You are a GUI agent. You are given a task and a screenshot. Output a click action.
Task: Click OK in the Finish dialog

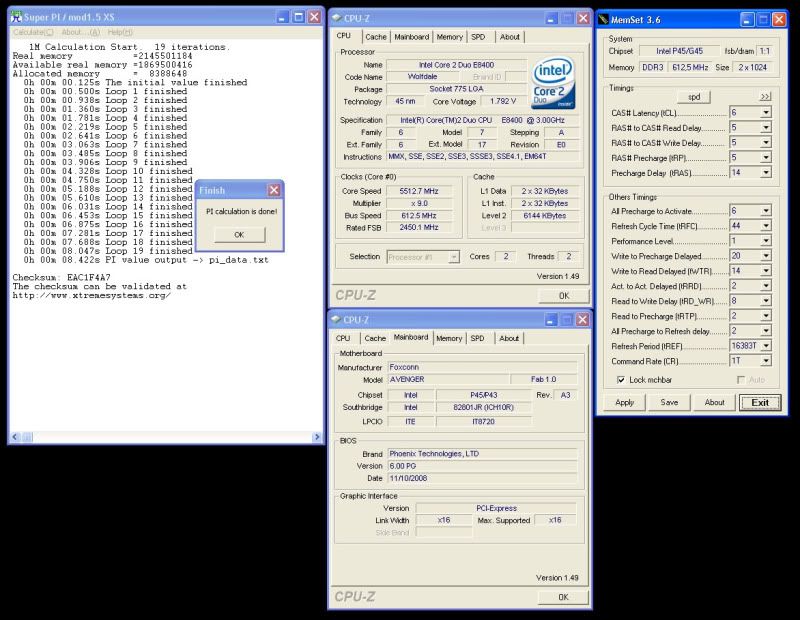coord(239,235)
